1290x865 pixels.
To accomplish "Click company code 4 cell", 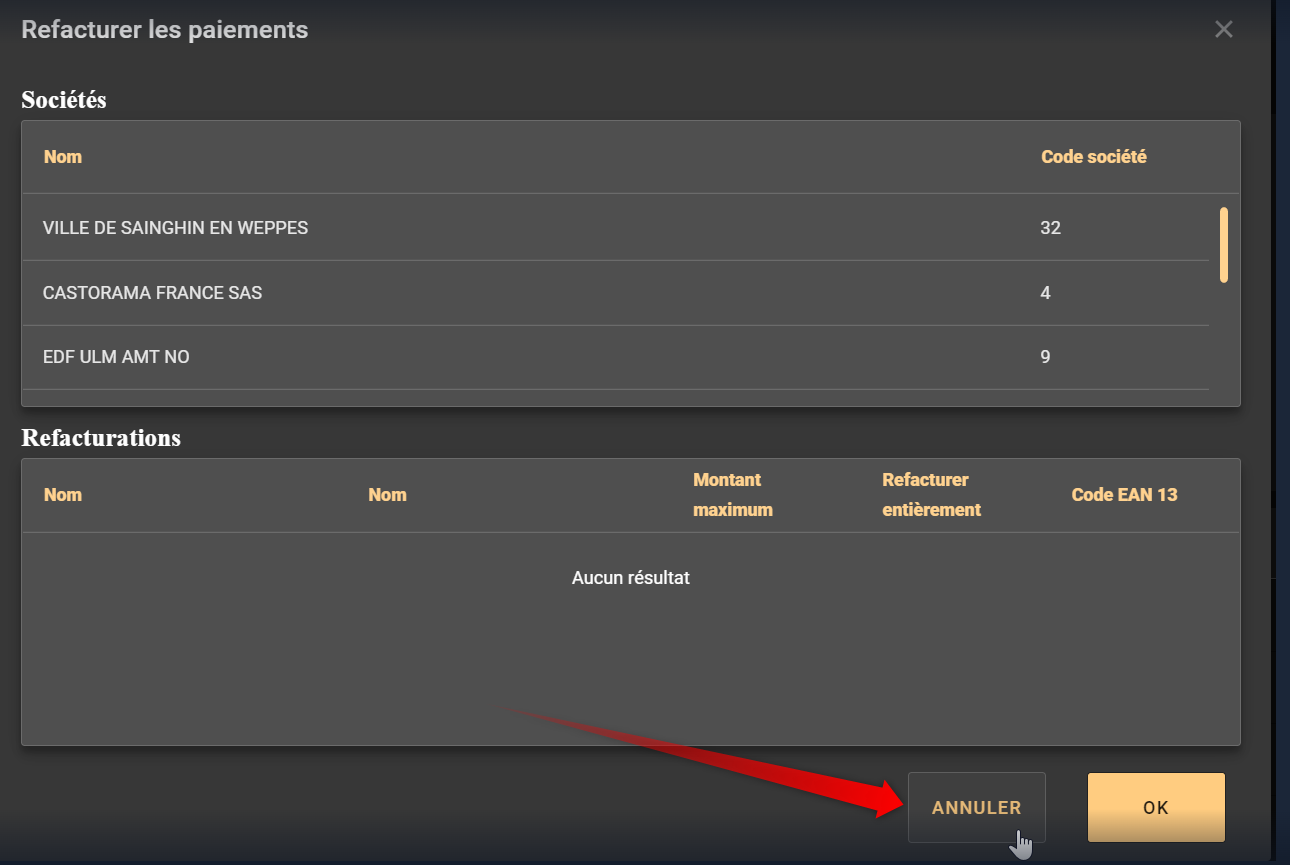I will coord(1045,293).
